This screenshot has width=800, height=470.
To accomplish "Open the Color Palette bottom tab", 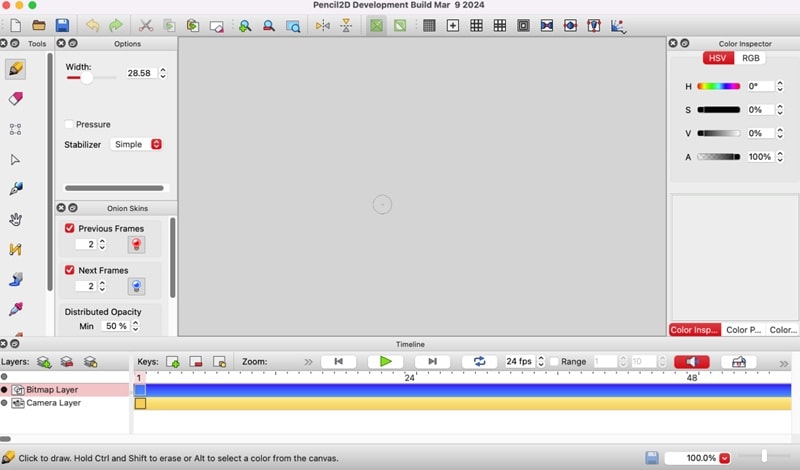I will (x=743, y=330).
